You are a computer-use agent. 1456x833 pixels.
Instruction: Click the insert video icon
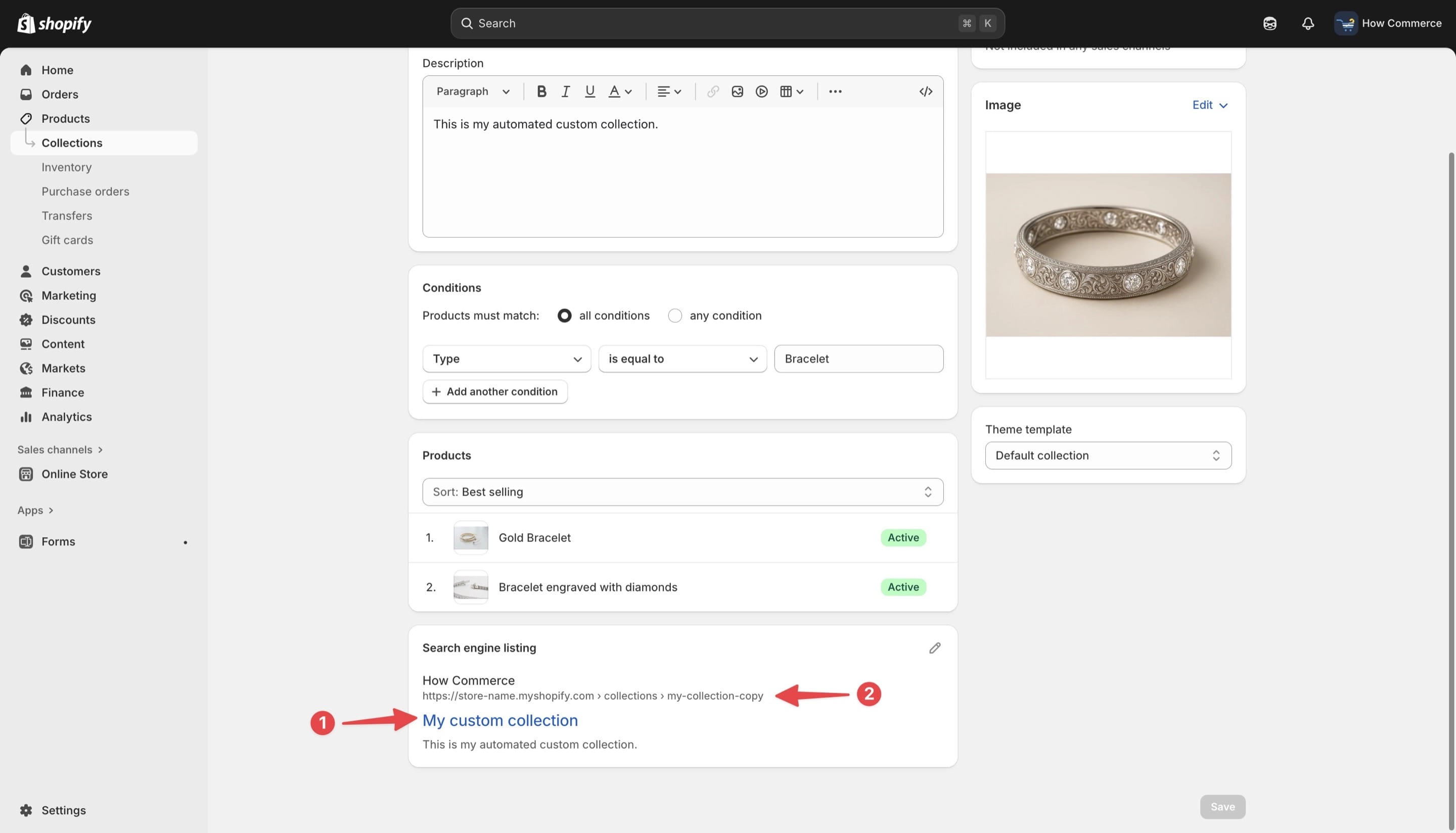point(761,92)
